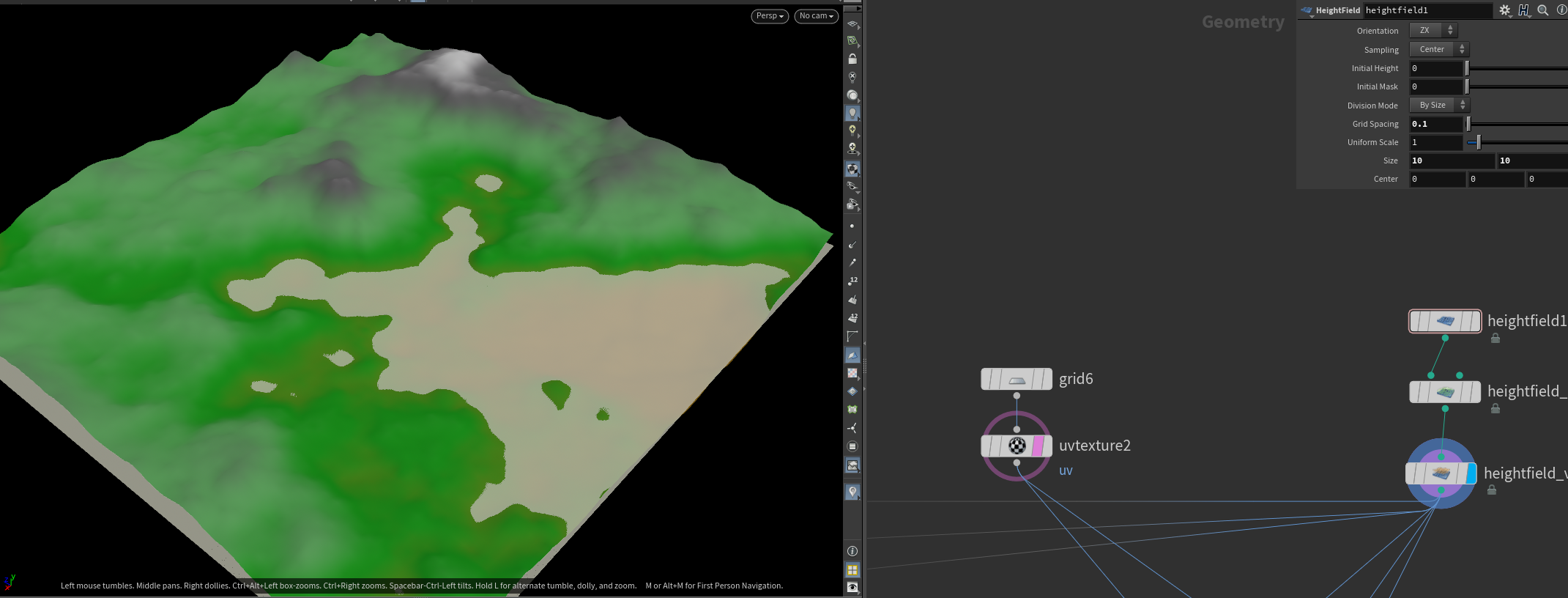Click the Houdini help H icon
This screenshot has height=598, width=1568.
[x=1523, y=10]
